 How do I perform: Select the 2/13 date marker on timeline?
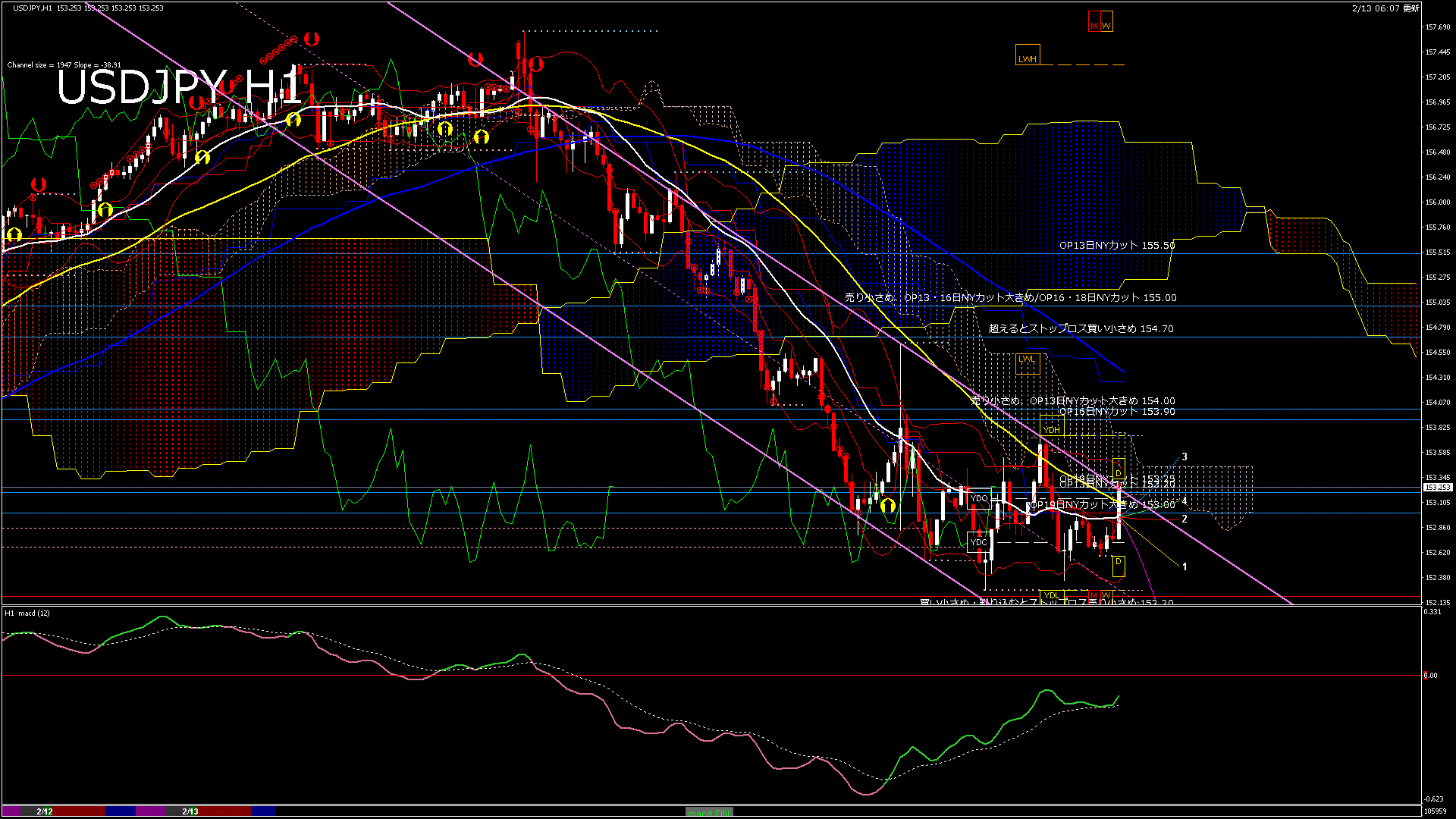(190, 811)
